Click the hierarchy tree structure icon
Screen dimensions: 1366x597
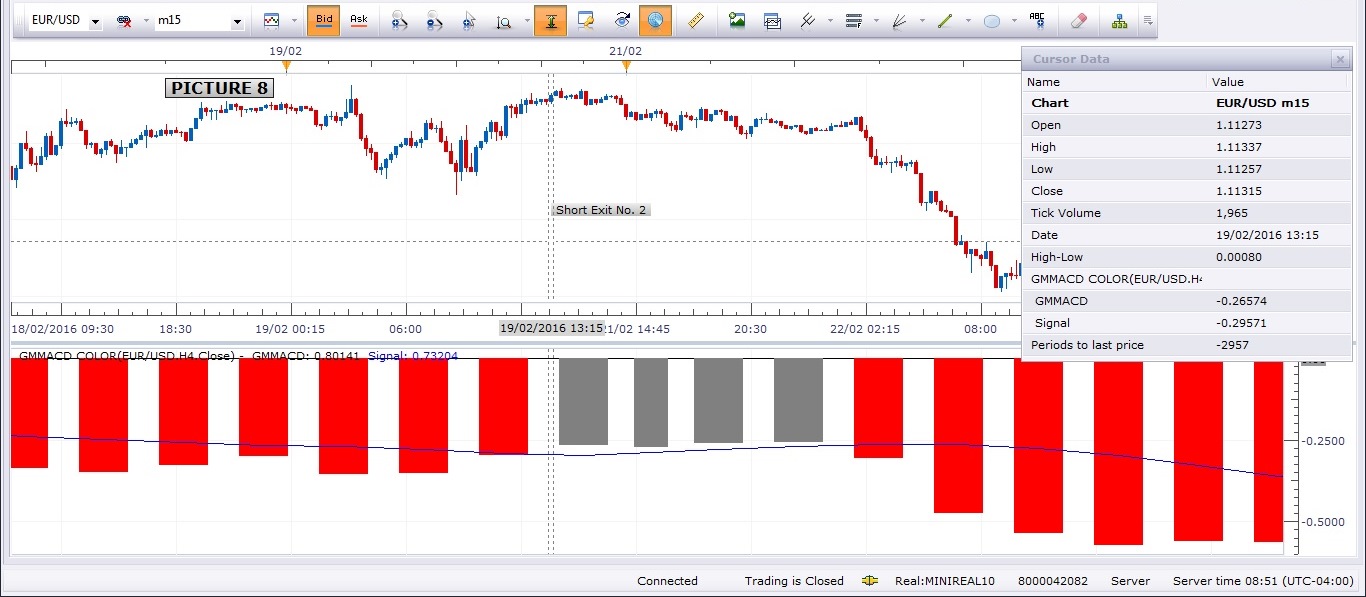1119,20
